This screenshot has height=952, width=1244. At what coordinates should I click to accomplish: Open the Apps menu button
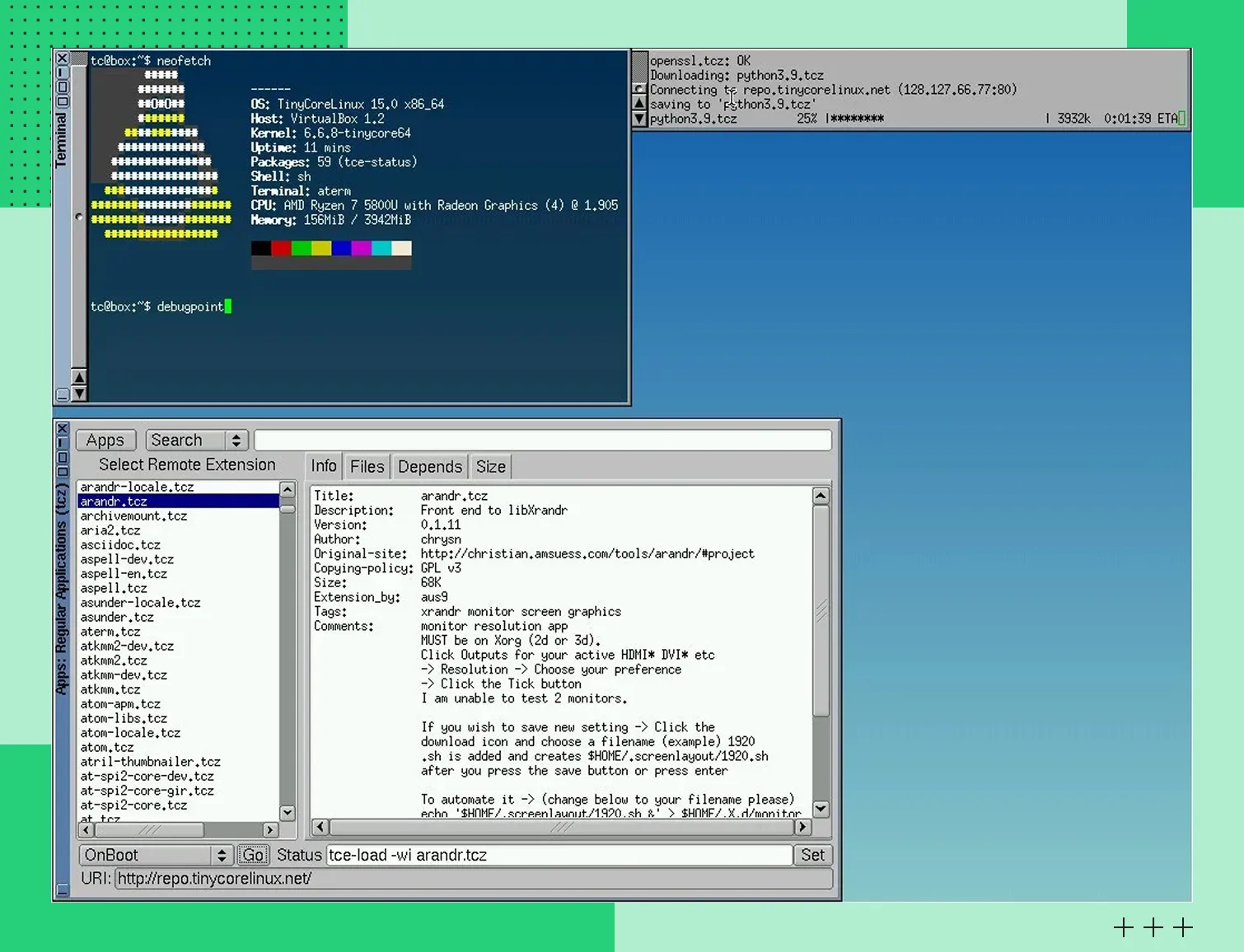click(x=105, y=441)
